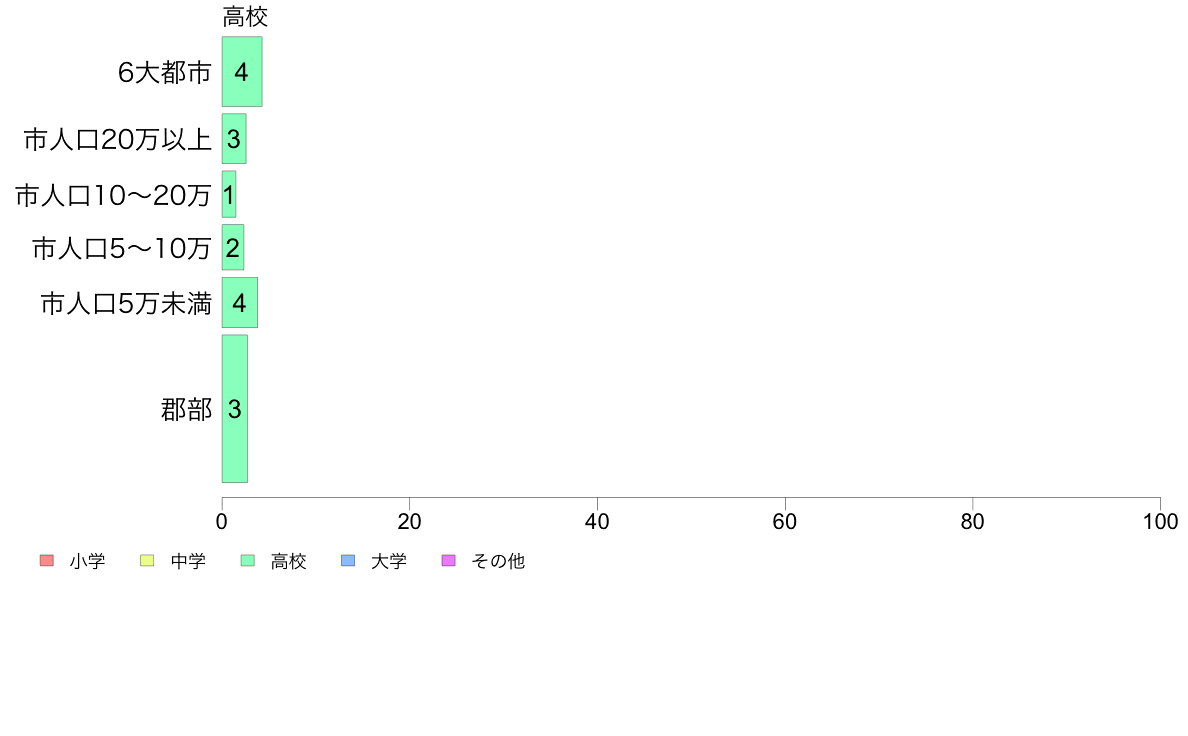
Task: Click the 高校 column header label
Action: click(245, 17)
